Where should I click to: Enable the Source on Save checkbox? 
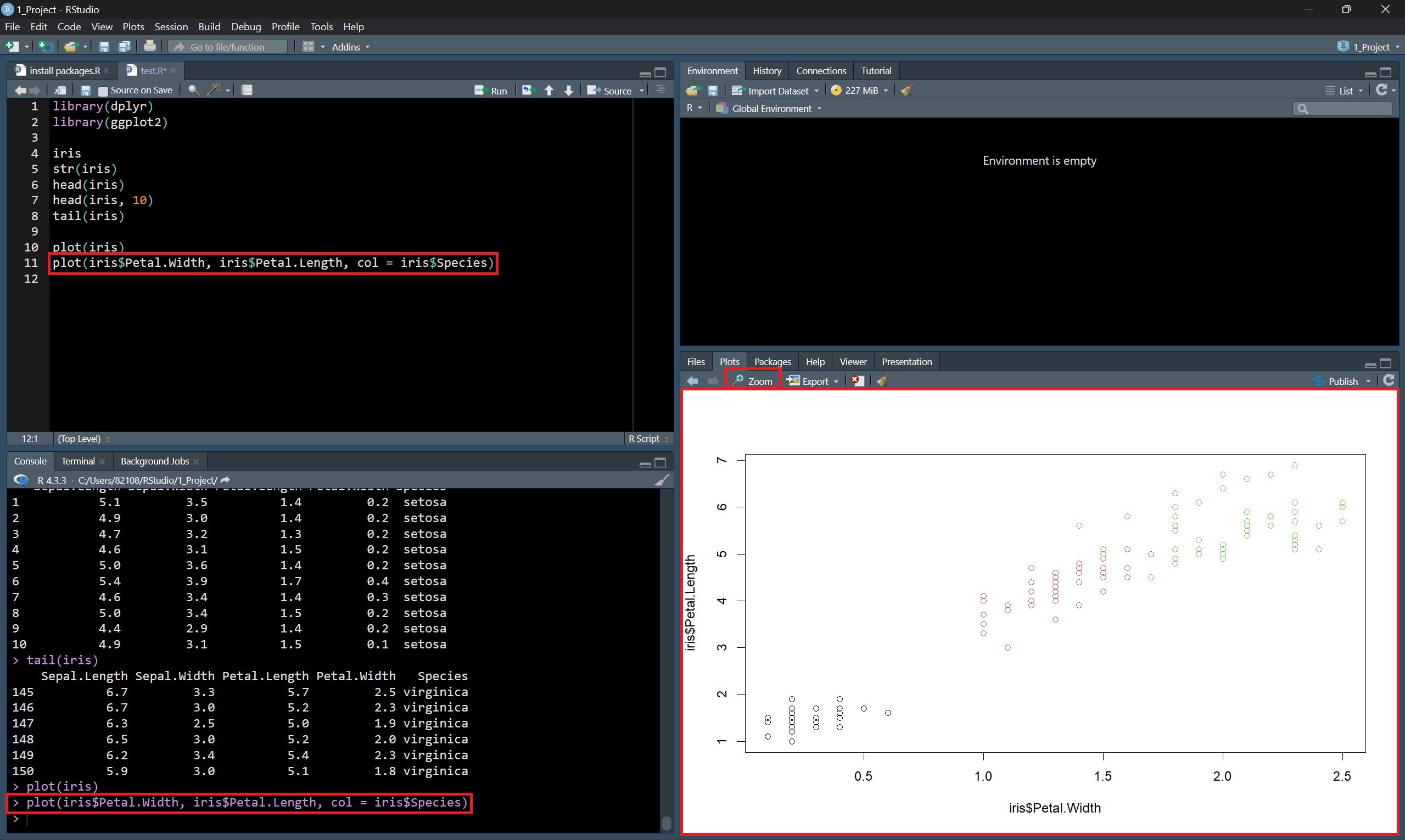pos(103,91)
